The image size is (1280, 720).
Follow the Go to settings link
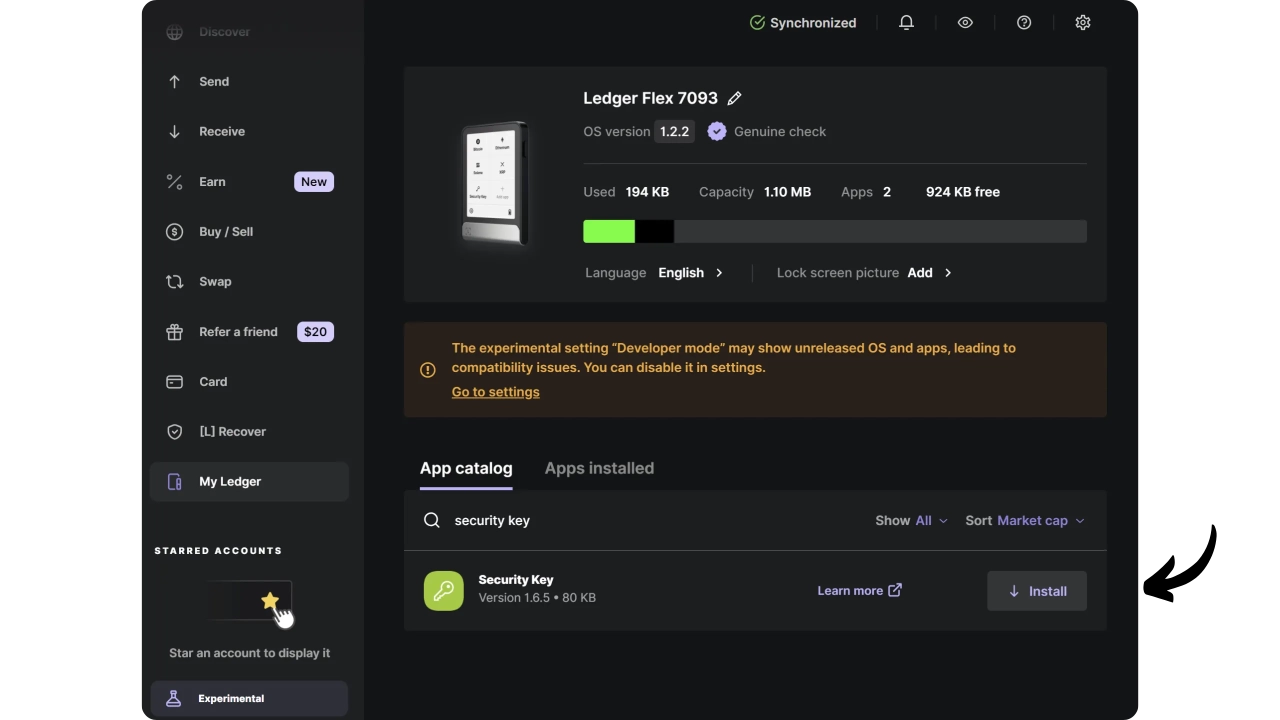click(x=496, y=392)
